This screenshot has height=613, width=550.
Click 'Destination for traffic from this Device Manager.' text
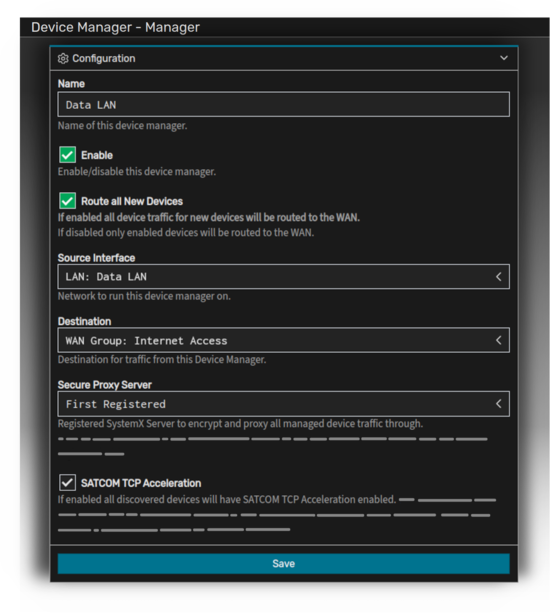tap(162, 359)
